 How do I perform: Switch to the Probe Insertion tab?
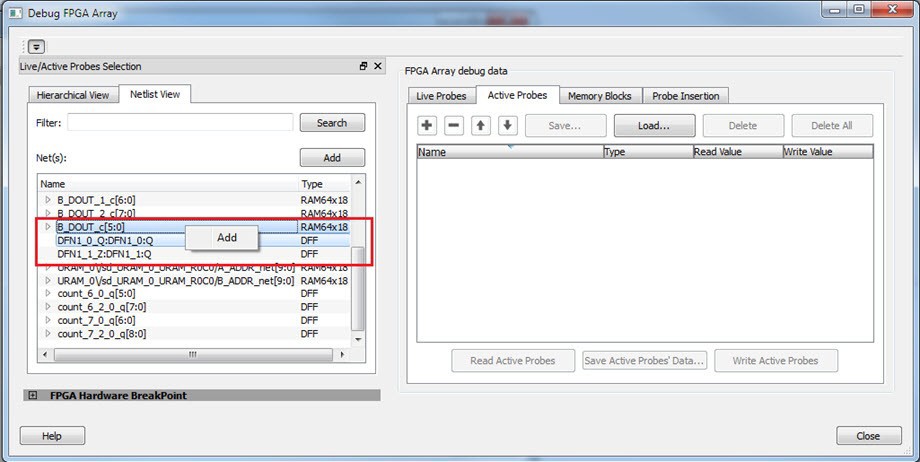click(685, 96)
